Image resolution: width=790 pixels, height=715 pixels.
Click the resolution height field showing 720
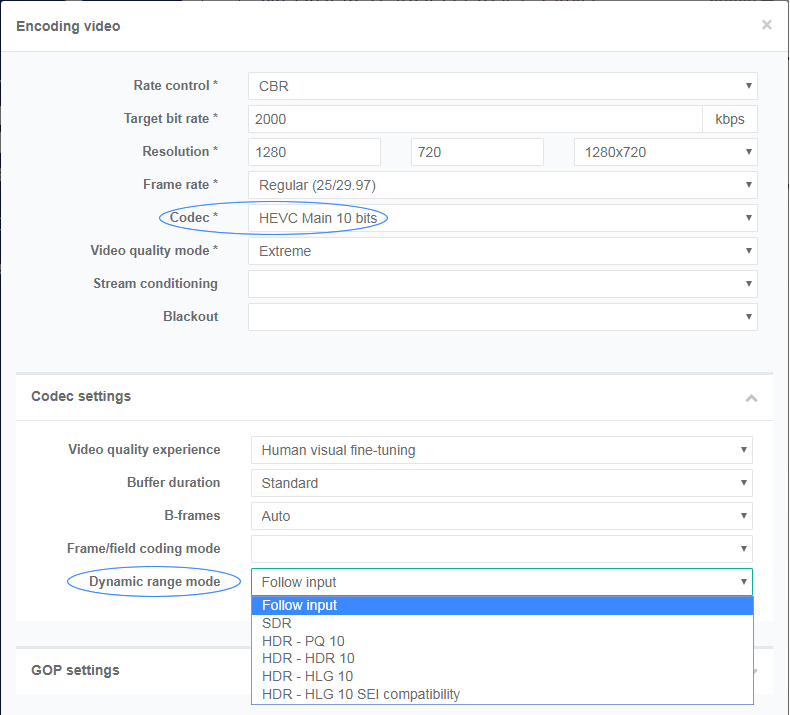tap(477, 152)
